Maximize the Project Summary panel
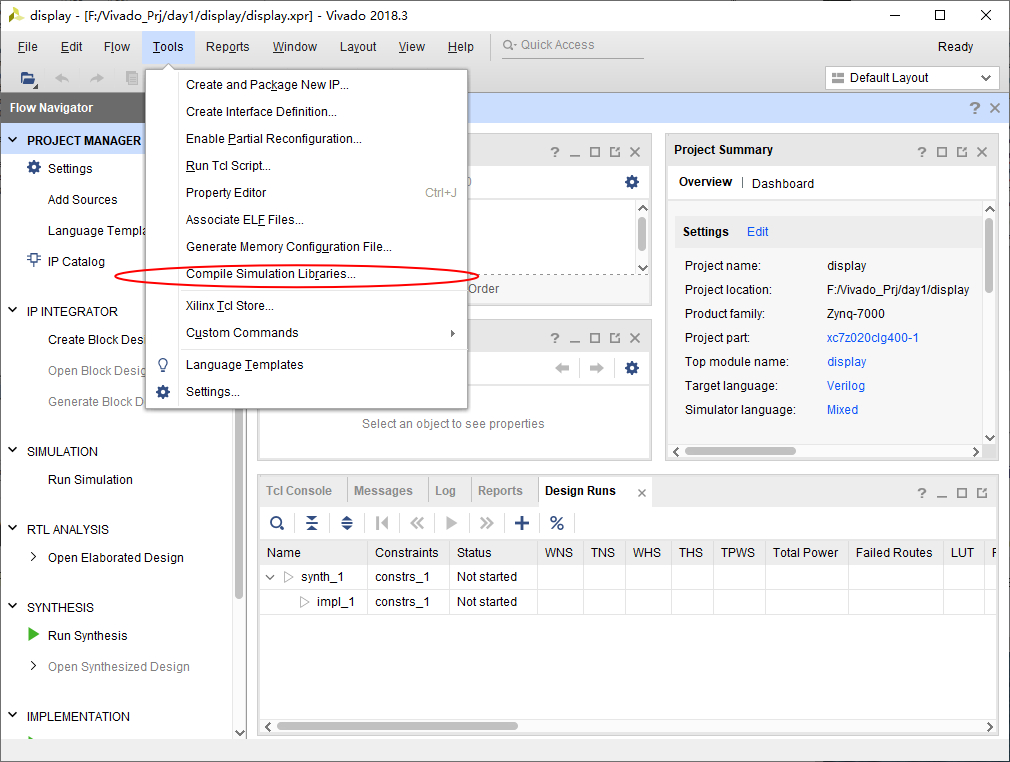The image size is (1010, 762). click(942, 152)
